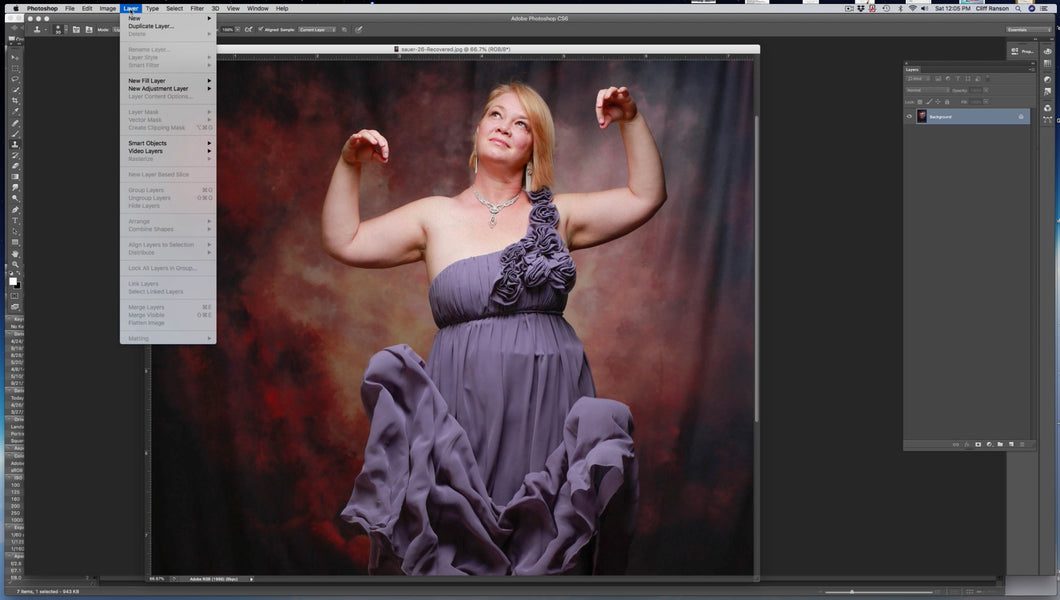The height and width of the screenshot is (600, 1060).
Task: Open the collapsed Properties panel
Action: (x=1021, y=51)
